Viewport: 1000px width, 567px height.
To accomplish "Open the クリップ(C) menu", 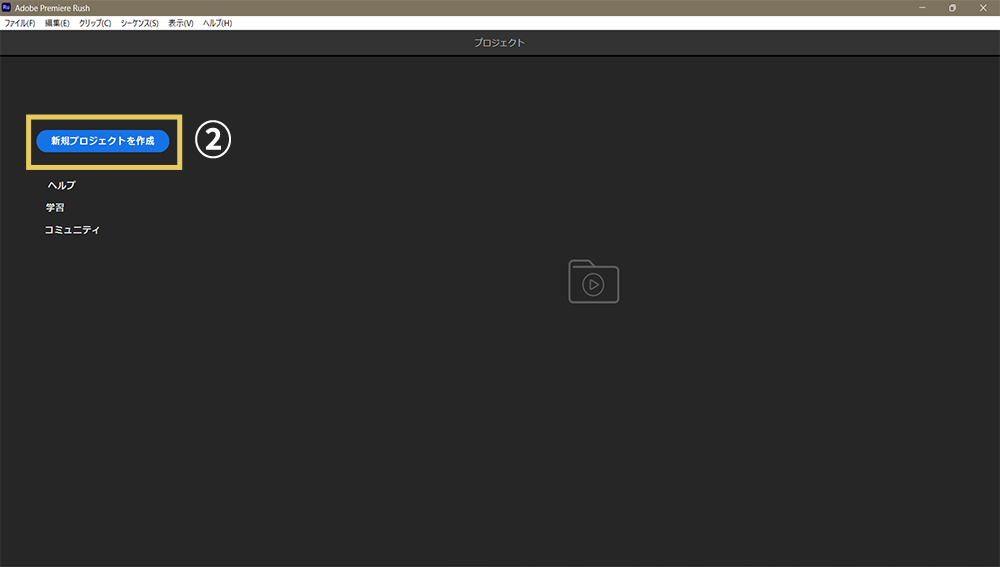I will coord(94,23).
